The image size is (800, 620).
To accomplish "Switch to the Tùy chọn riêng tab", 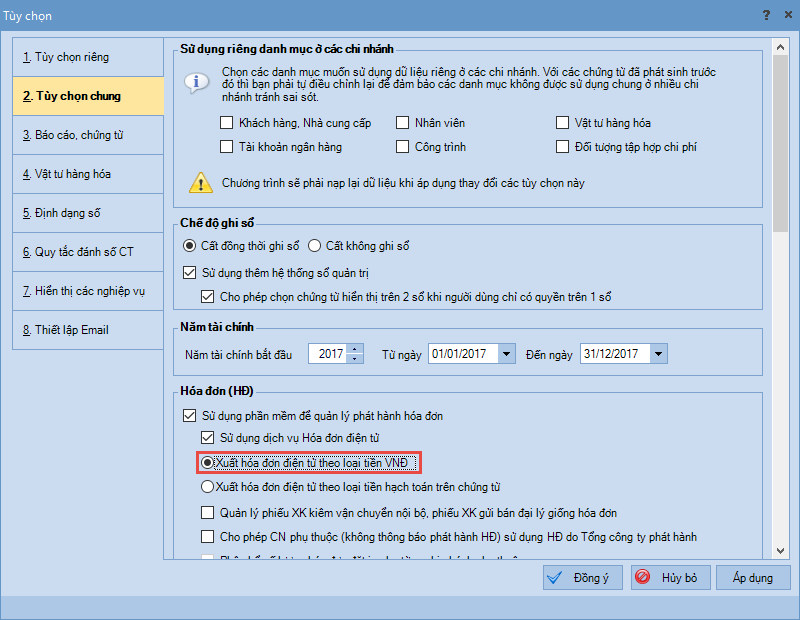I will coord(88,57).
